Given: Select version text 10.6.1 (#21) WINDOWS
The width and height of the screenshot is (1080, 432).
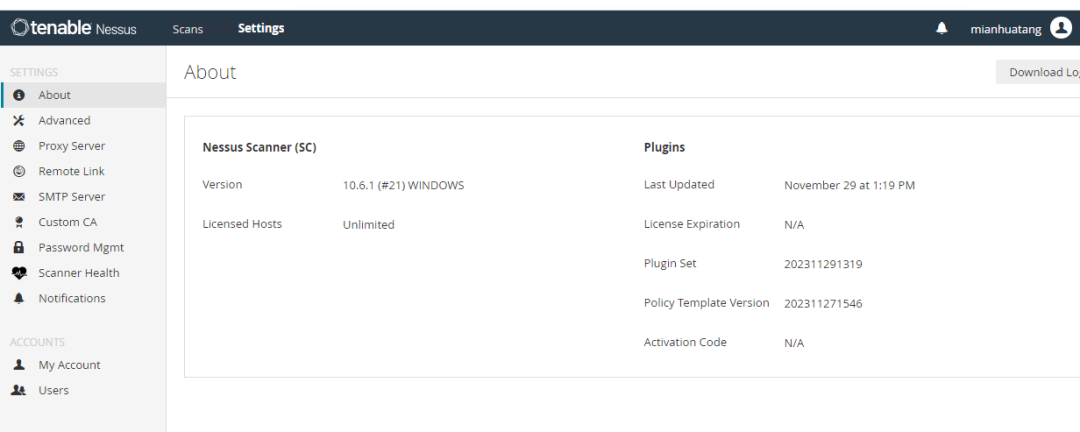Looking at the screenshot, I should [404, 185].
